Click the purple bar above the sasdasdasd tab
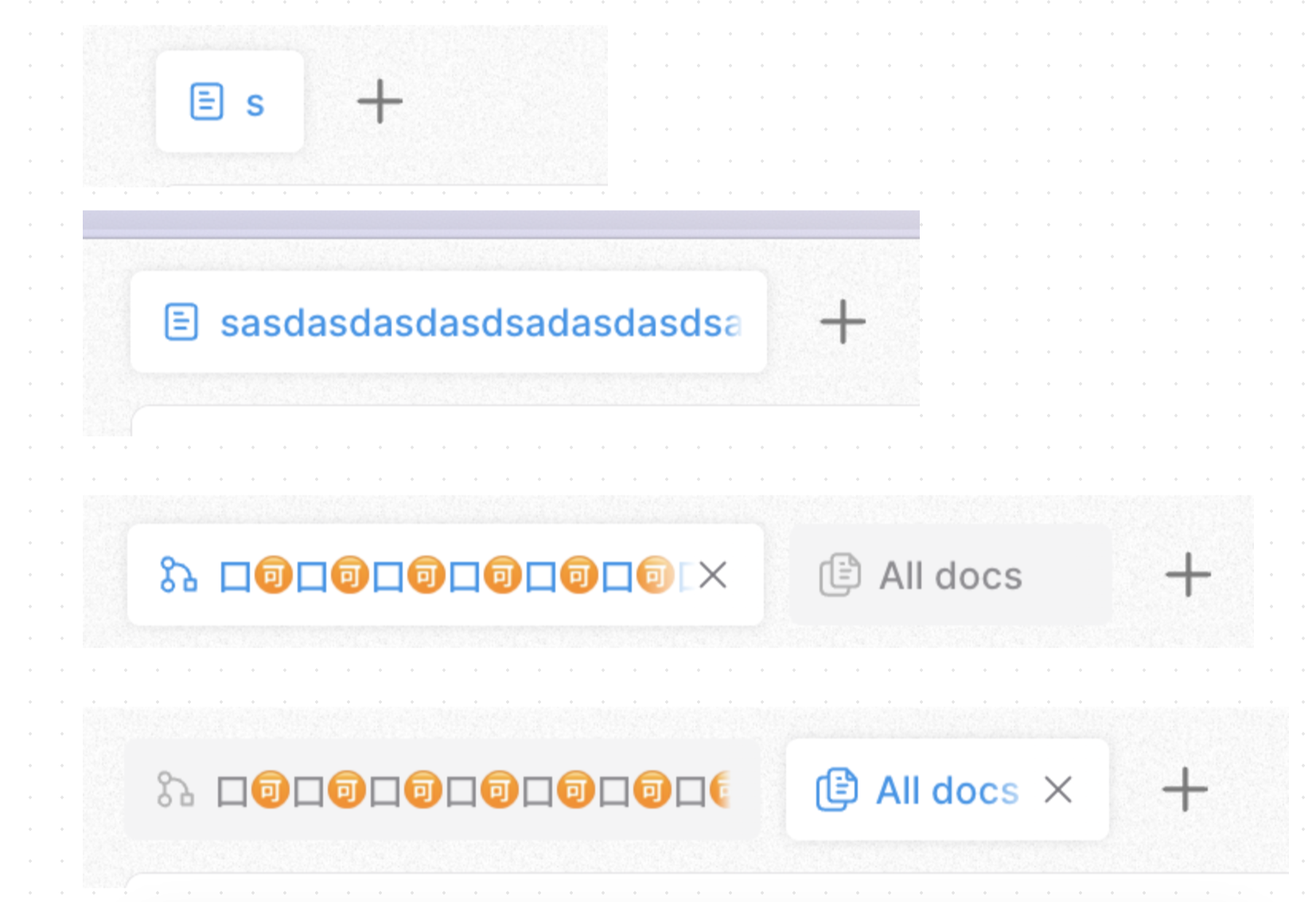This screenshot has width=1316, height=902. click(x=501, y=224)
